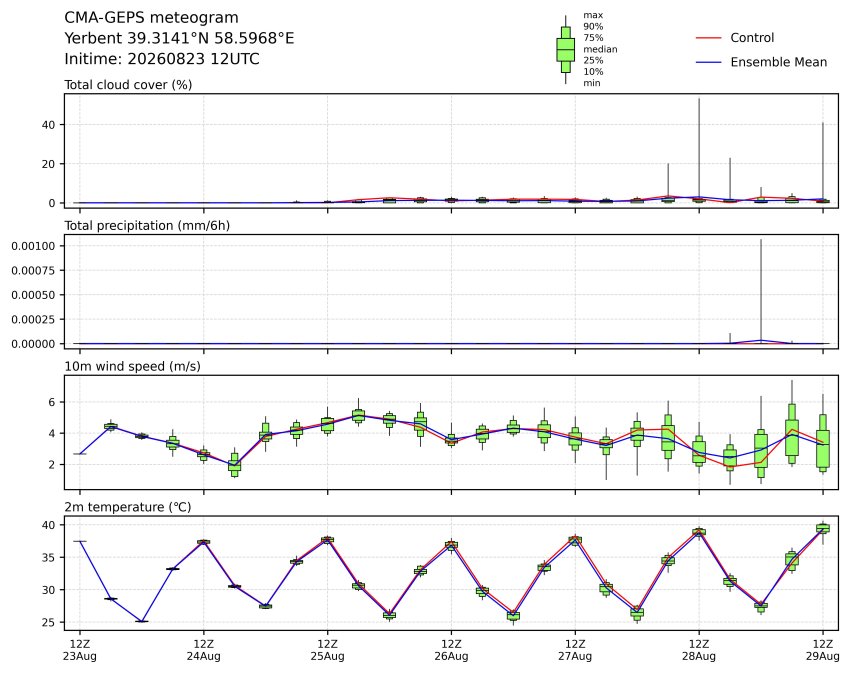Click the '0.00050' precipitation axis tick

click(33, 295)
